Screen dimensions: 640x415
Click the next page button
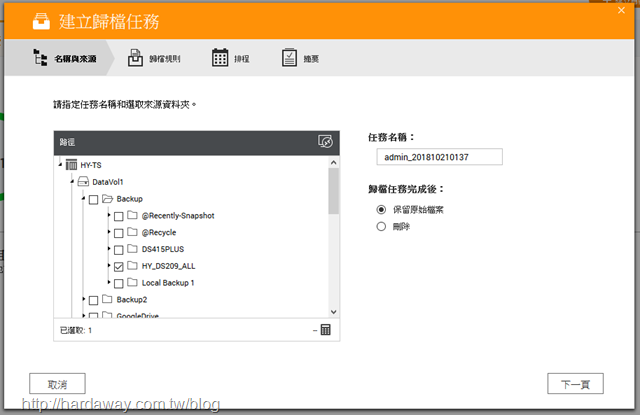[576, 384]
